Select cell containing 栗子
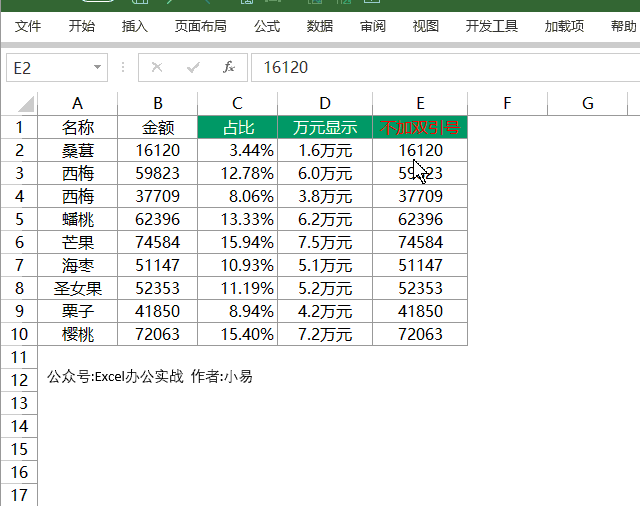Screen dimensions: 640x506 pyautogui.click(x=78, y=311)
